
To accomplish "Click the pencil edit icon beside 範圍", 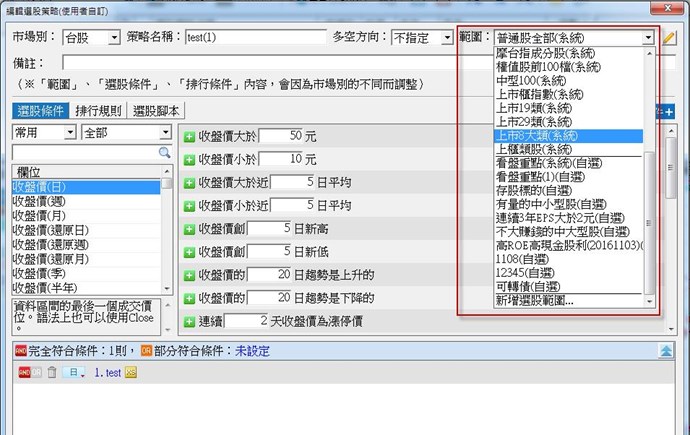I will [x=670, y=37].
